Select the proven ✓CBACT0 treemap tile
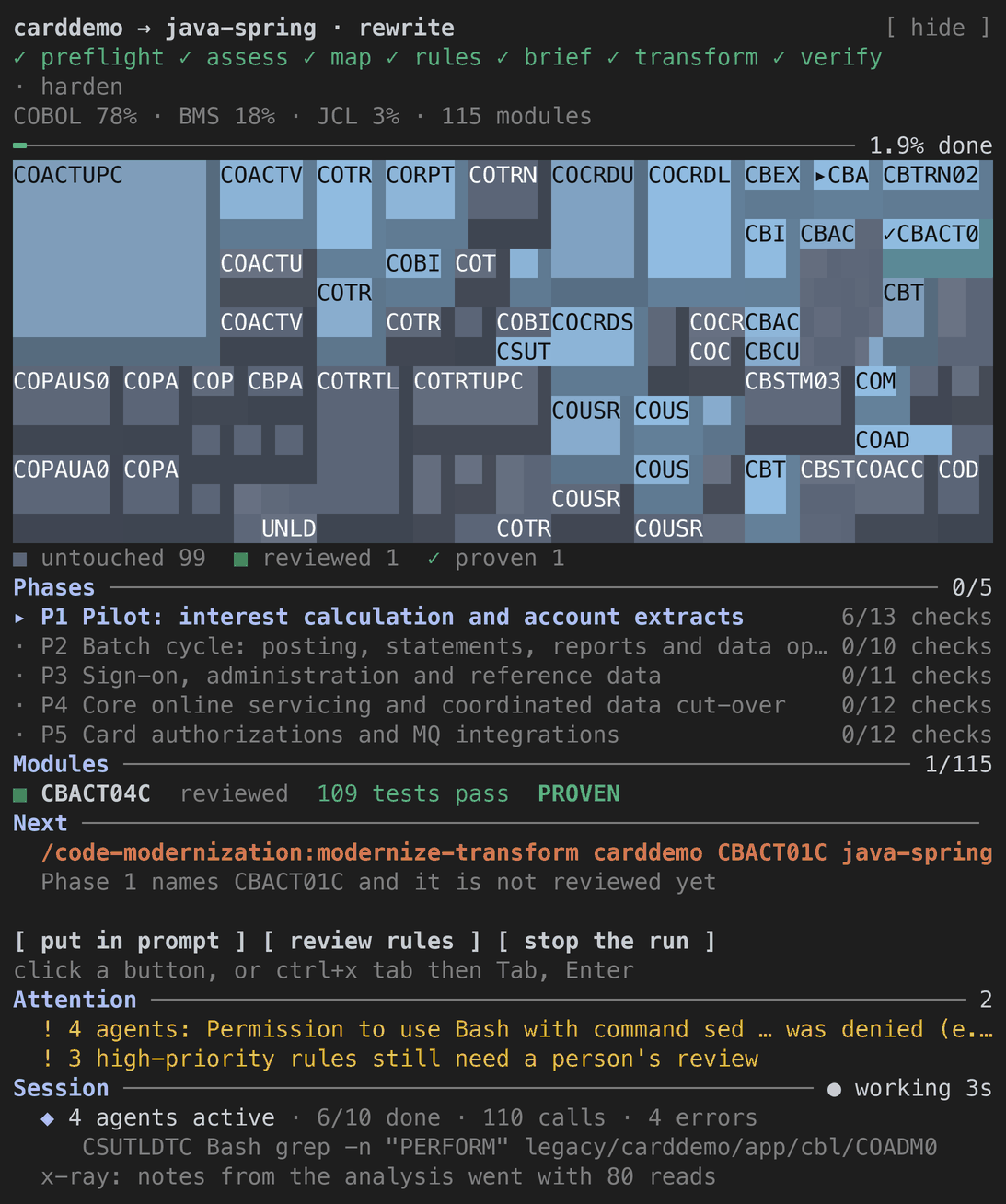This screenshot has width=1006, height=1204. click(937, 249)
